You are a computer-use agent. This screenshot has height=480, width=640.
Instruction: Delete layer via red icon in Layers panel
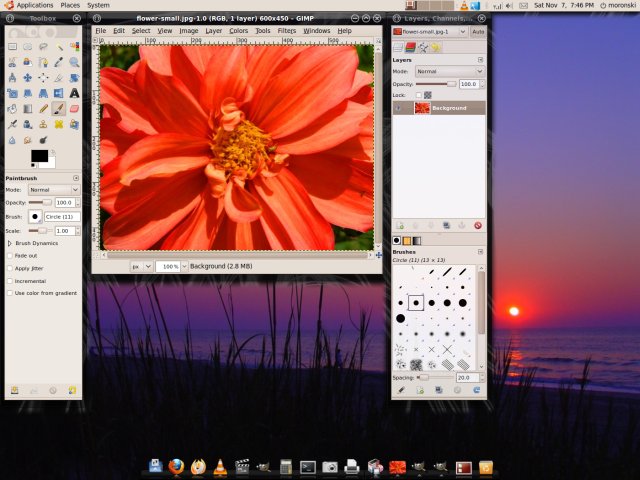coord(478,225)
